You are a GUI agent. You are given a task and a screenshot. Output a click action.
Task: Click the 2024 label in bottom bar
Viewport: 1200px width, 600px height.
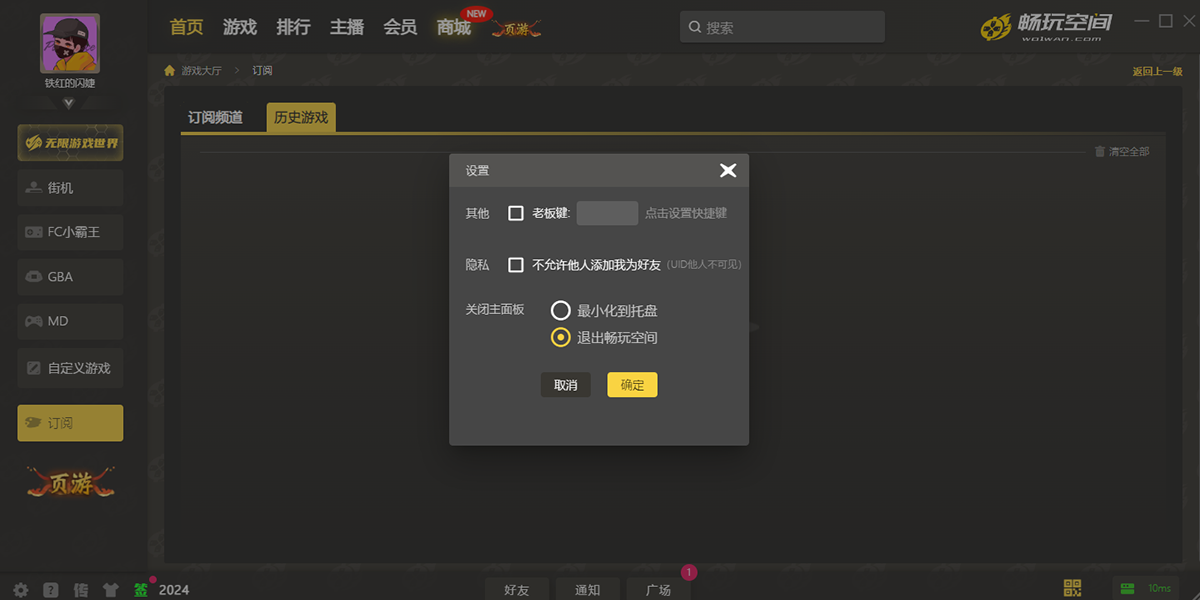[x=174, y=590]
